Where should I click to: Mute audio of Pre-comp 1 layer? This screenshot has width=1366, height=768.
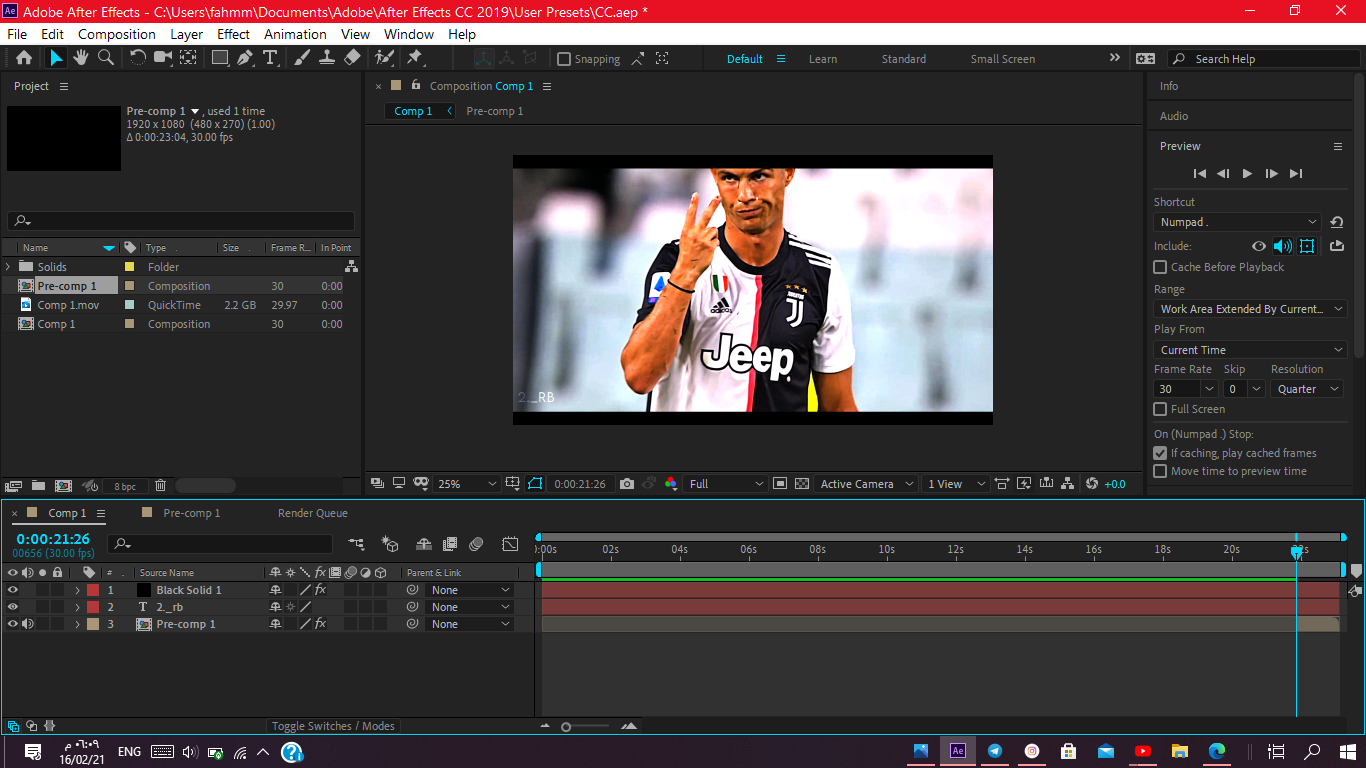click(28, 624)
